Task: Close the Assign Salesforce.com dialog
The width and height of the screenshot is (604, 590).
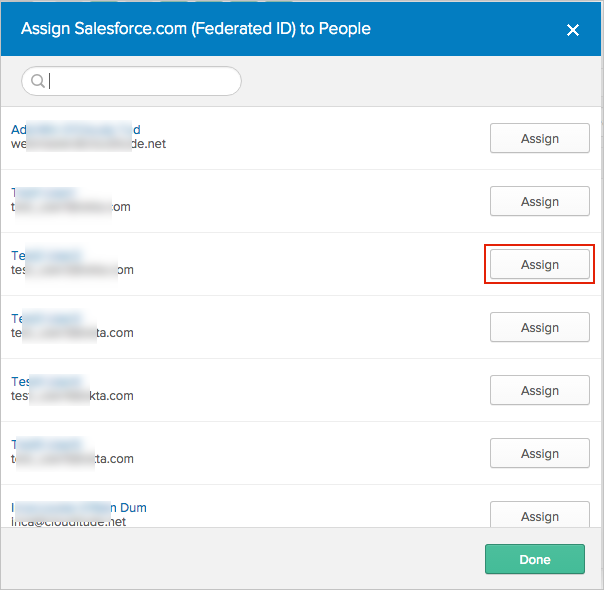Action: coord(573,30)
